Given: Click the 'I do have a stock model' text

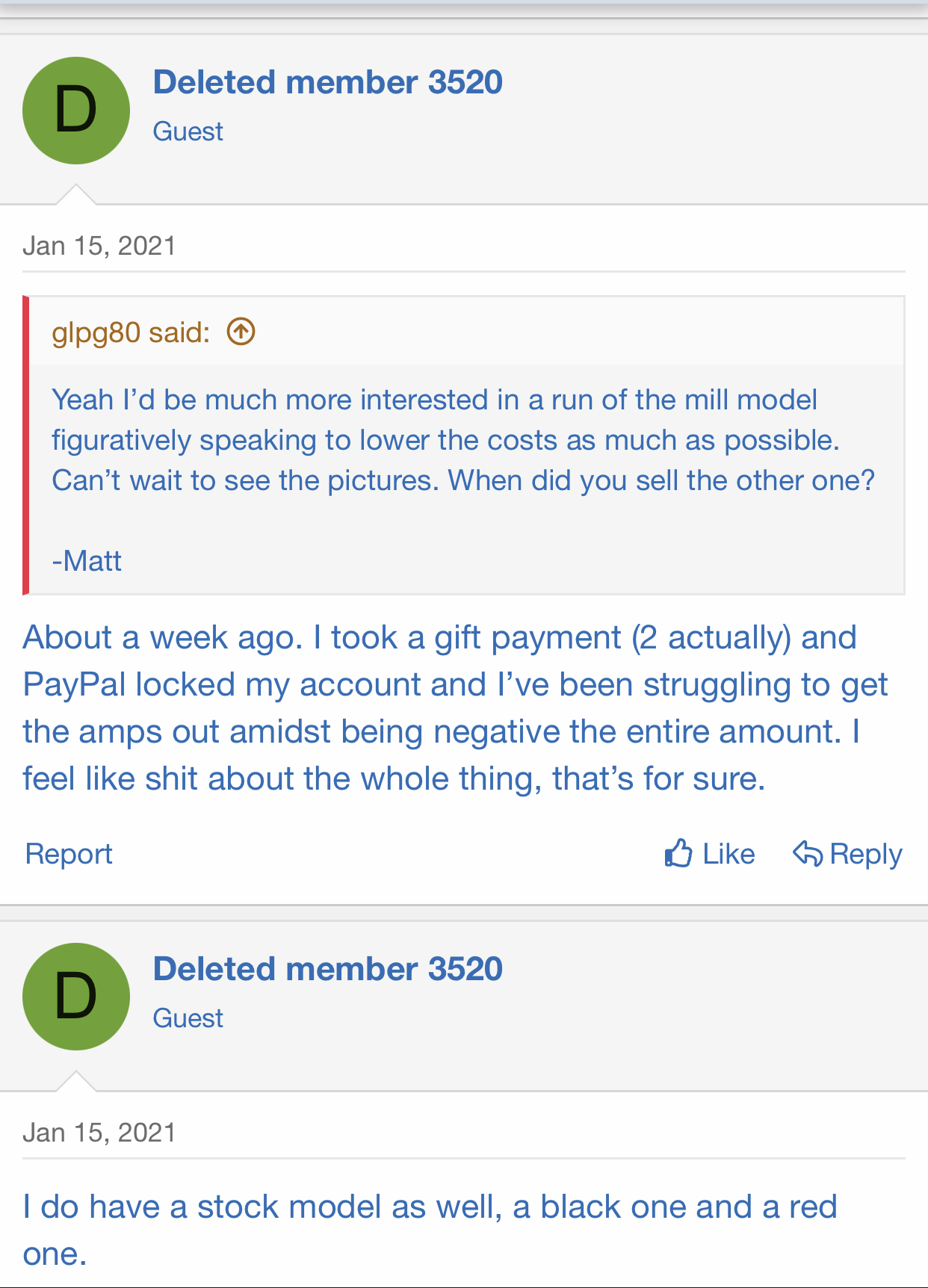Looking at the screenshot, I should click(x=430, y=1229).
